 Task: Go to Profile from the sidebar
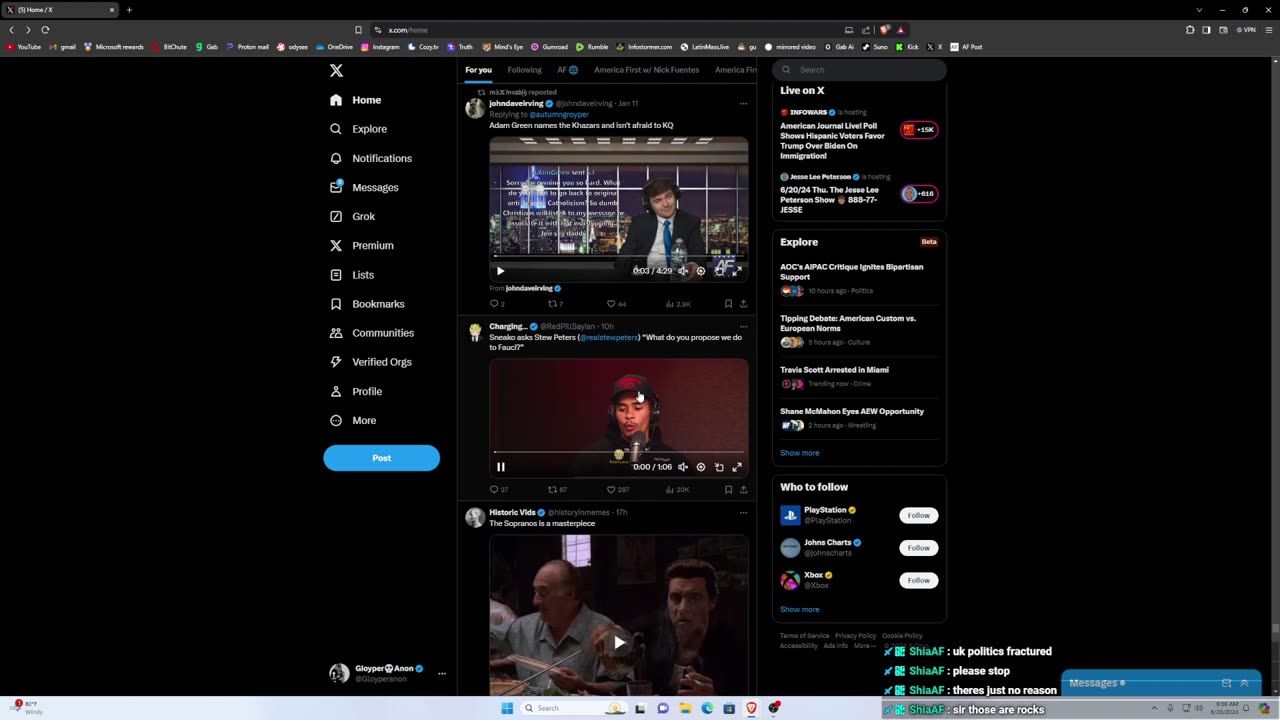[356, 391]
